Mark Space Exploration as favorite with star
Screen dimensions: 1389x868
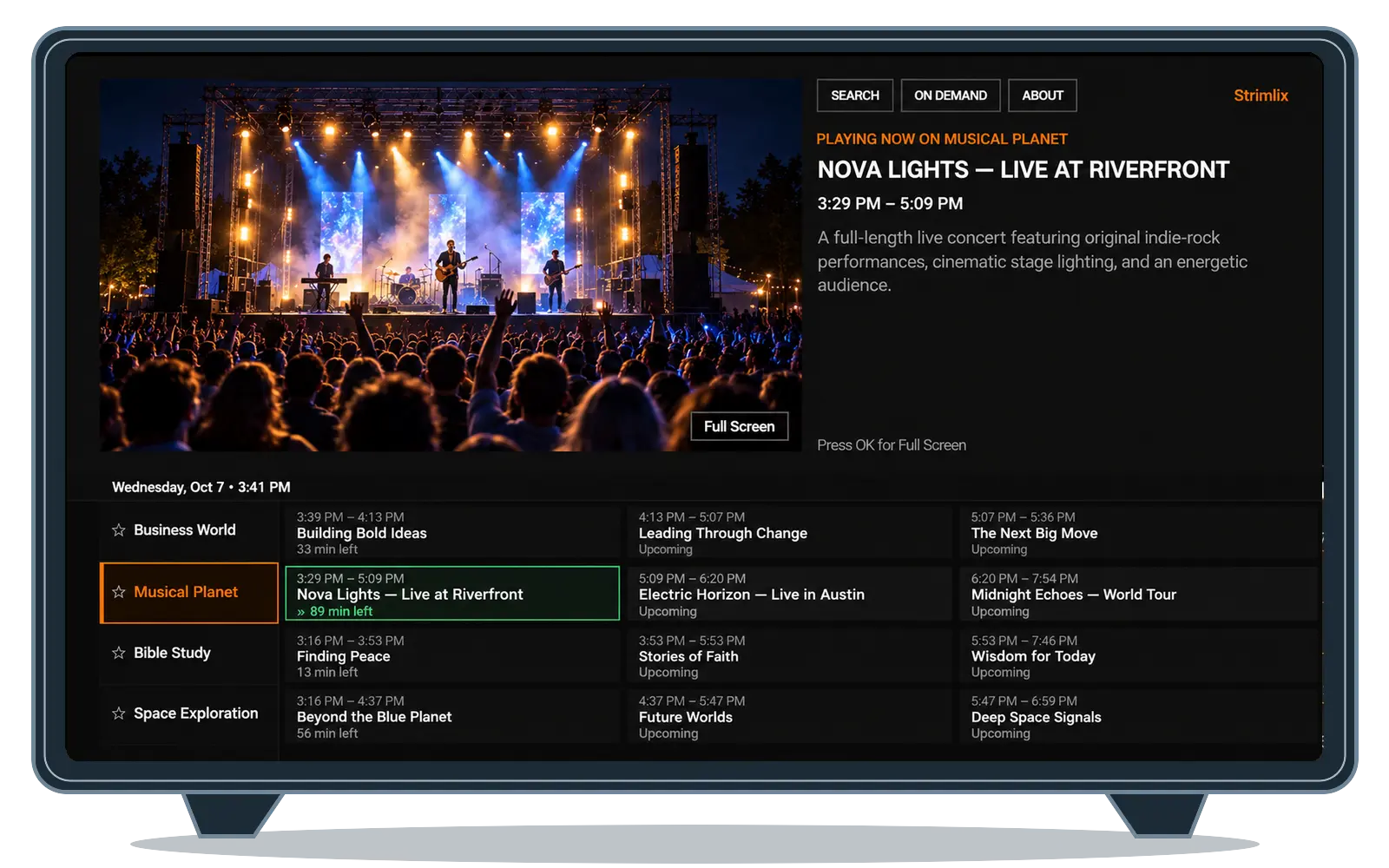pos(119,713)
